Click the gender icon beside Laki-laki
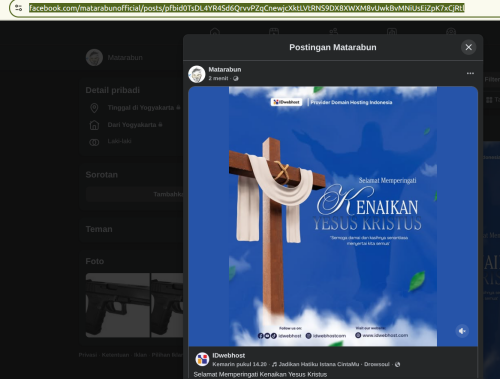 pyautogui.click(x=94, y=142)
